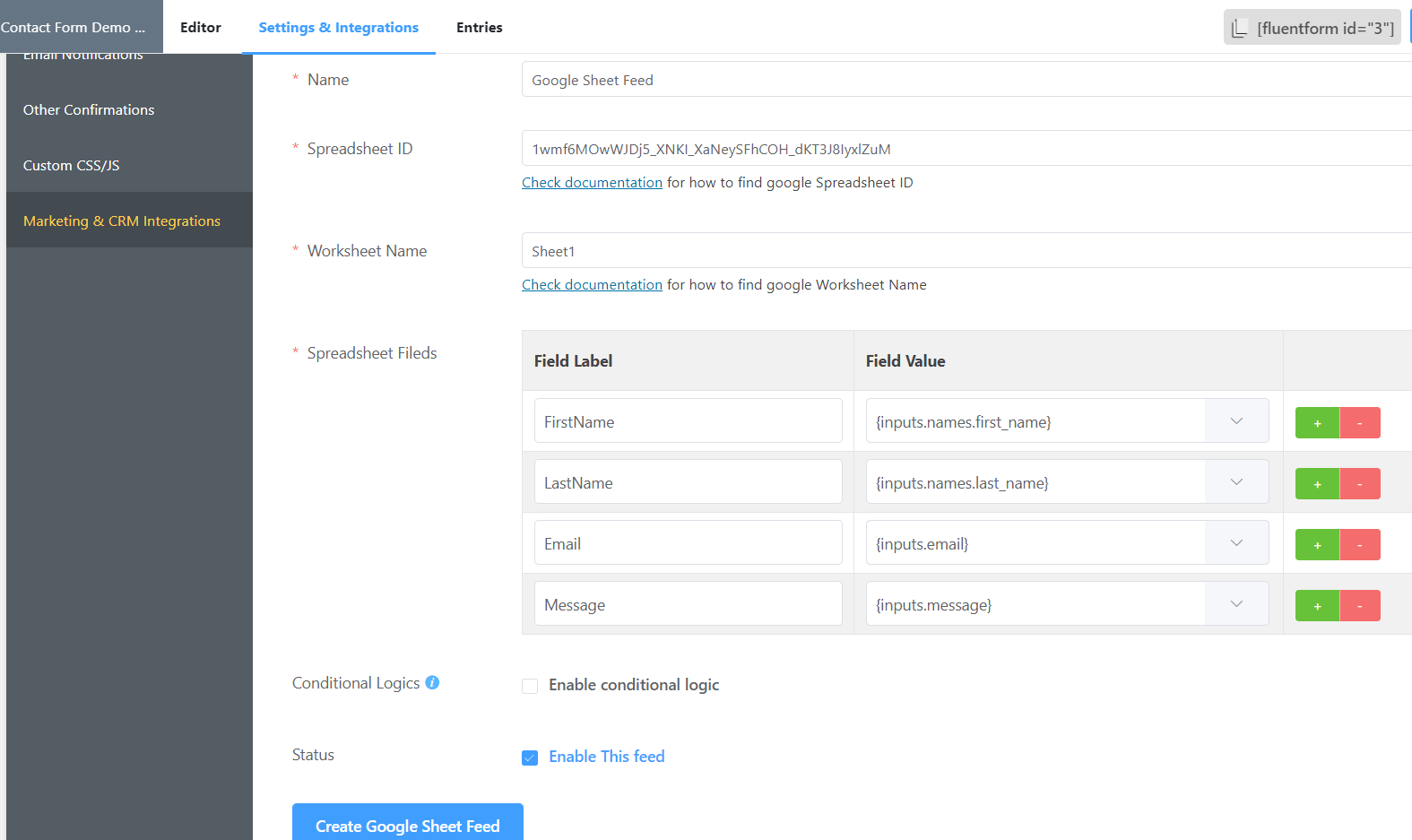Open Worksheet Name documentation link

592,284
